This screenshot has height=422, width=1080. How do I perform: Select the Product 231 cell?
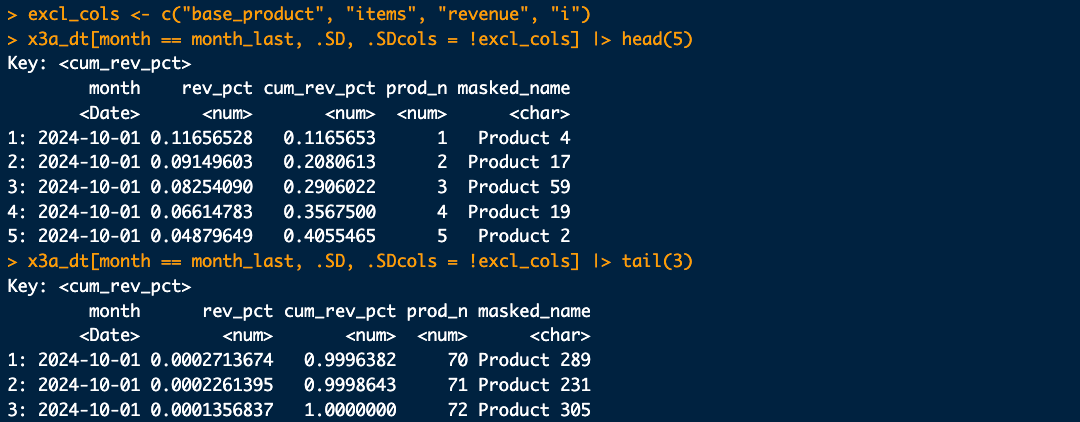pos(534,385)
